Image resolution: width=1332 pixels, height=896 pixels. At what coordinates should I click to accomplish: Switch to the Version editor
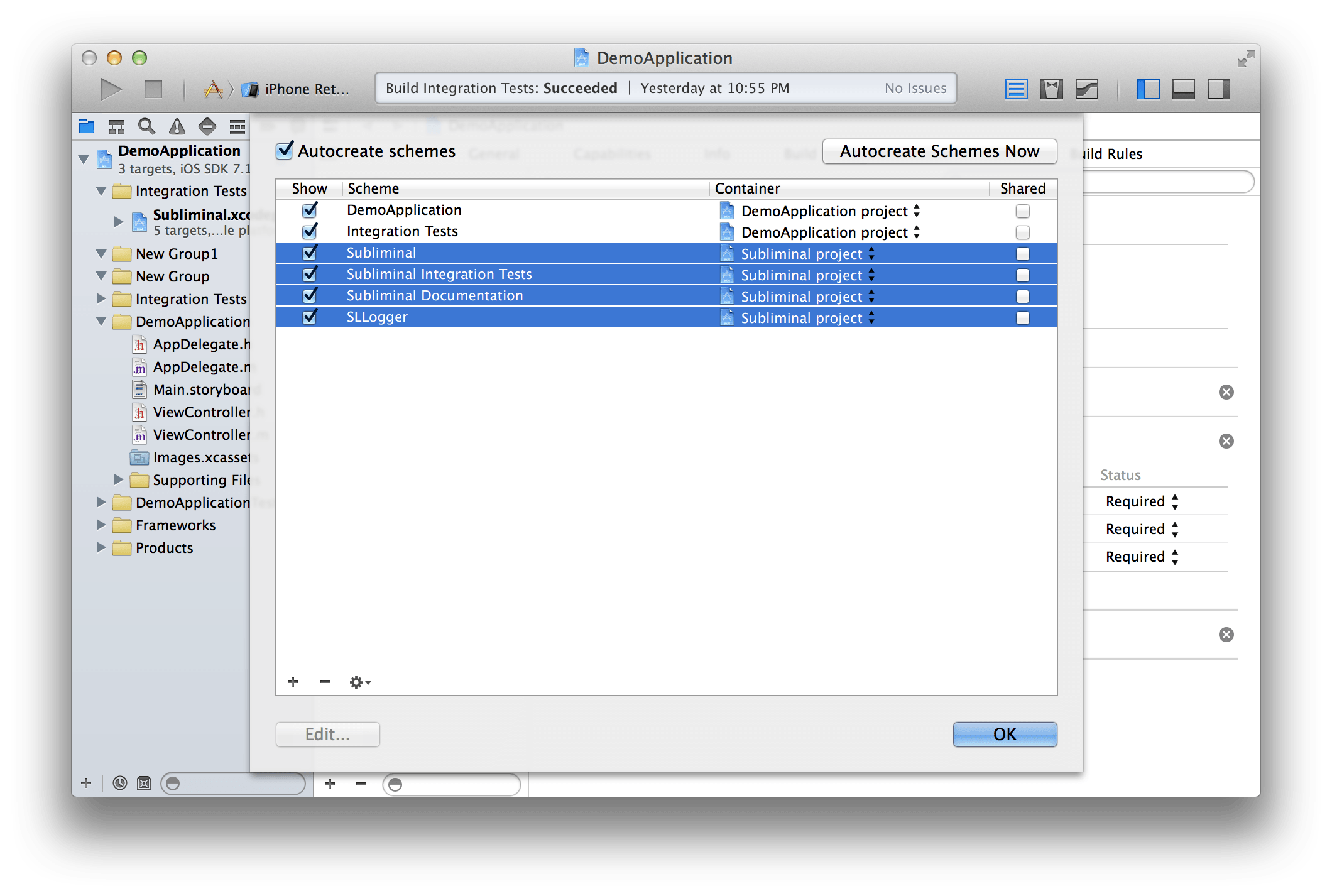pos(1086,89)
